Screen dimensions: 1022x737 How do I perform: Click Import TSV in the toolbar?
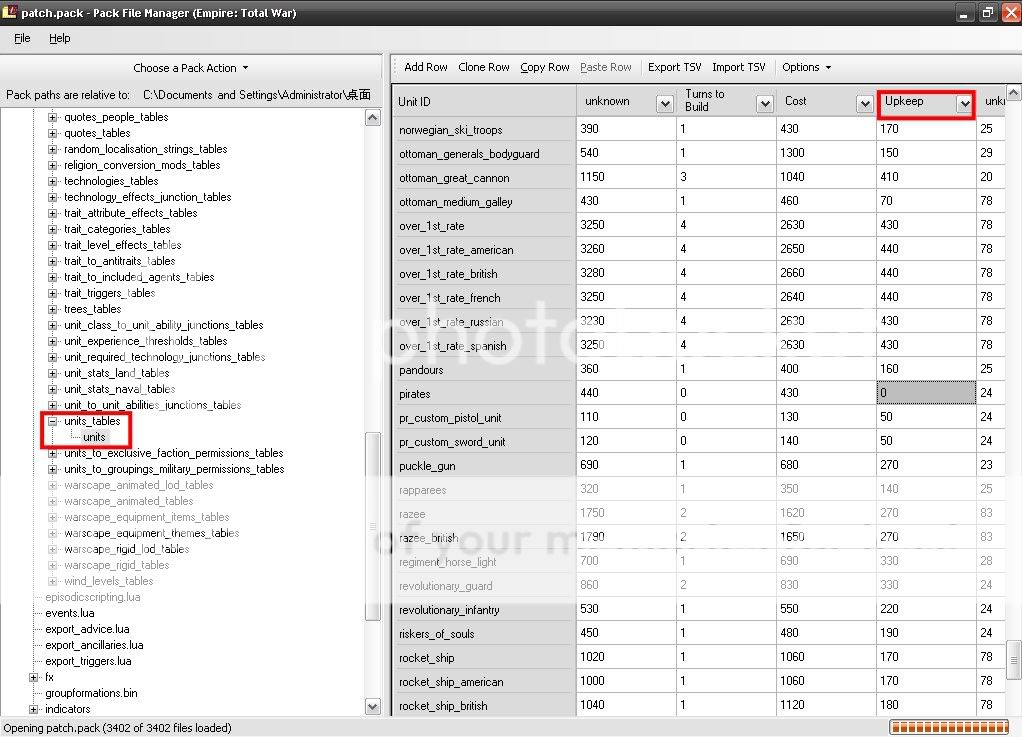(739, 67)
